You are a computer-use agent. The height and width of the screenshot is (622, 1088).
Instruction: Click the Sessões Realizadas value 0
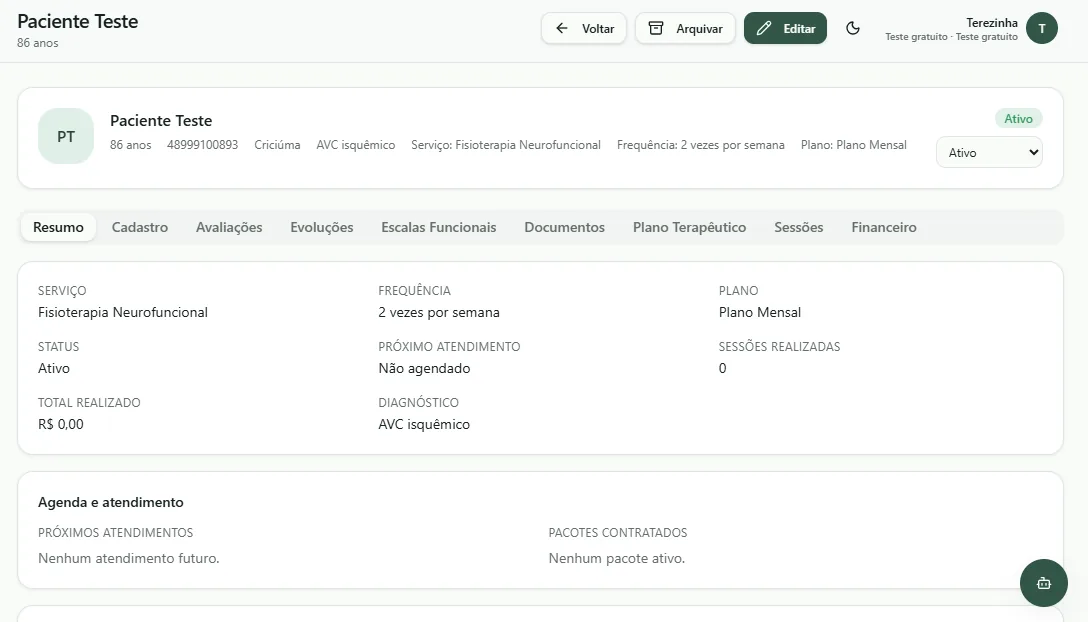click(x=722, y=368)
